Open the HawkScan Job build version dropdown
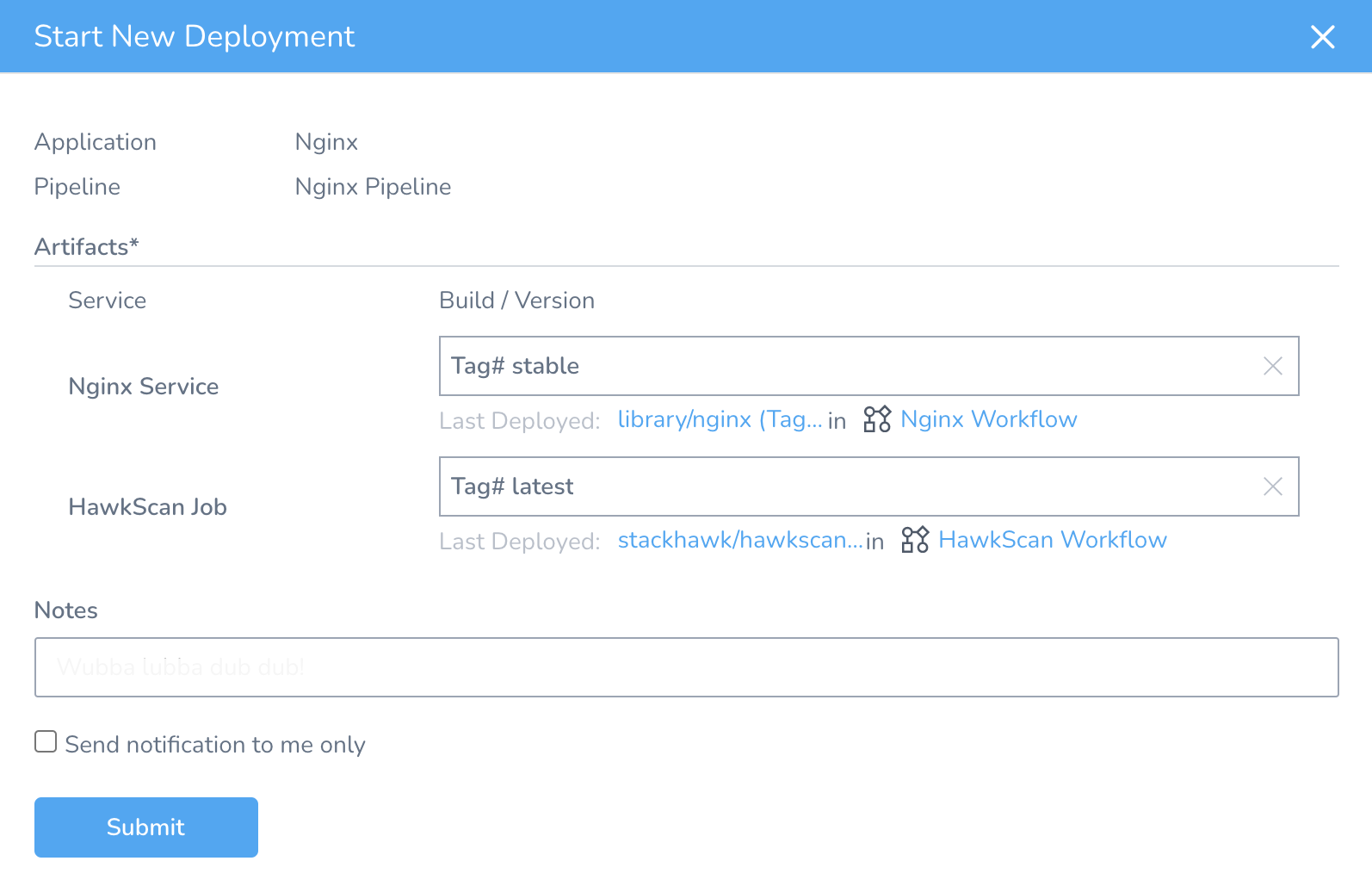The height and width of the screenshot is (892, 1372). 844,486
